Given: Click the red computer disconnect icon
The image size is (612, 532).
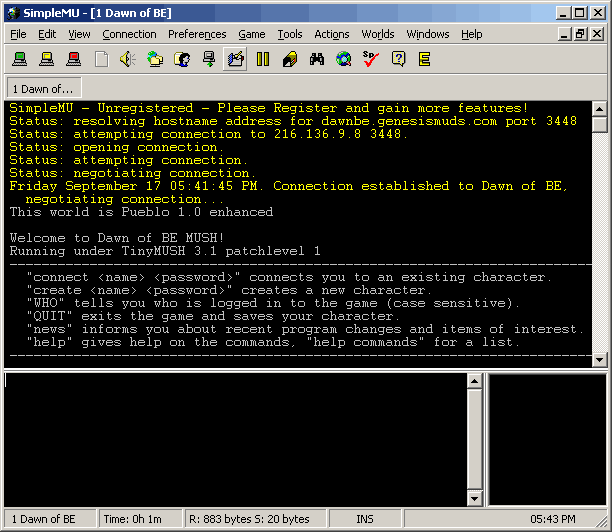Looking at the screenshot, I should click(x=73, y=59).
